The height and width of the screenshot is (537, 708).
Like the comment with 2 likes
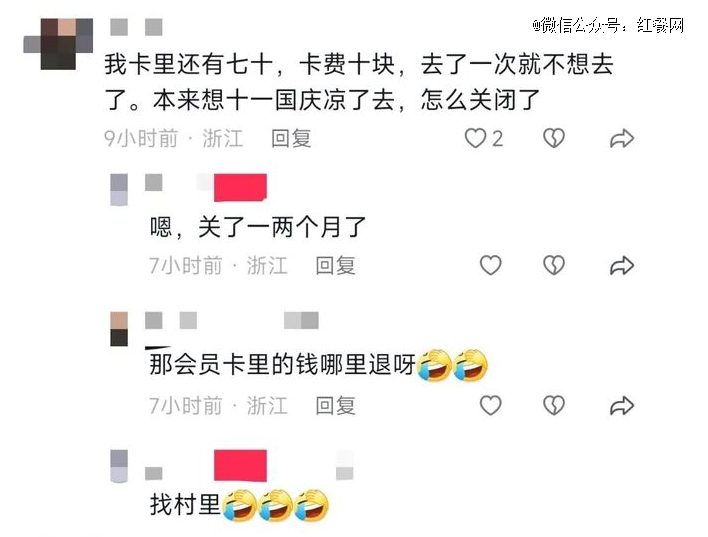click(x=475, y=138)
